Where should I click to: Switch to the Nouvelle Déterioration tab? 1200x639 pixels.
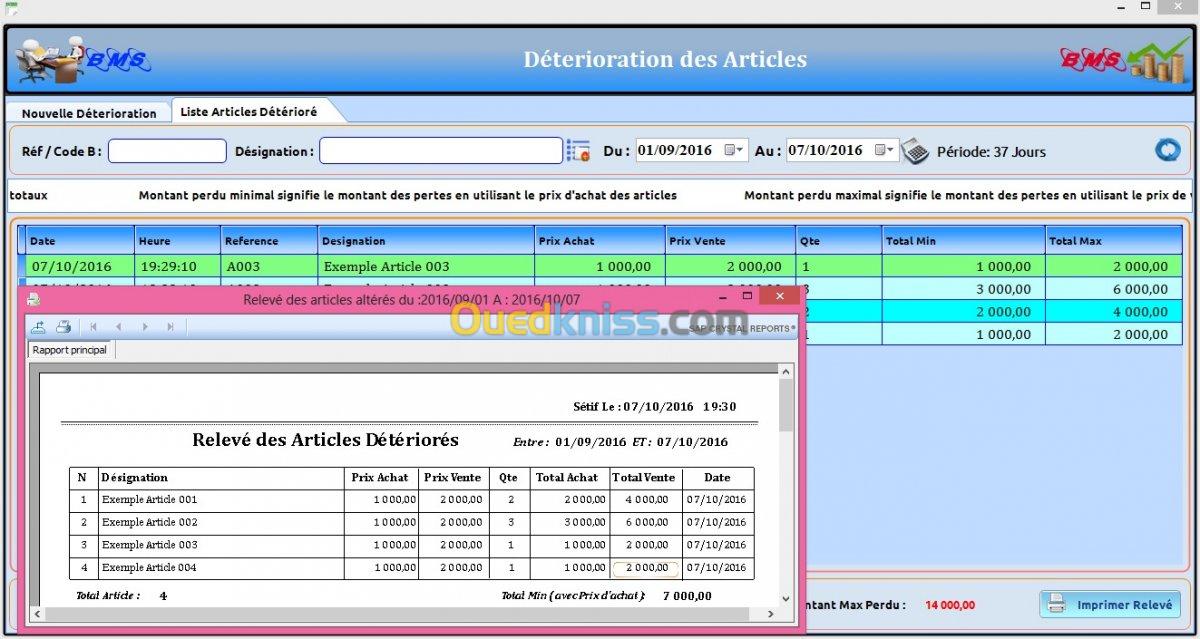coord(89,113)
